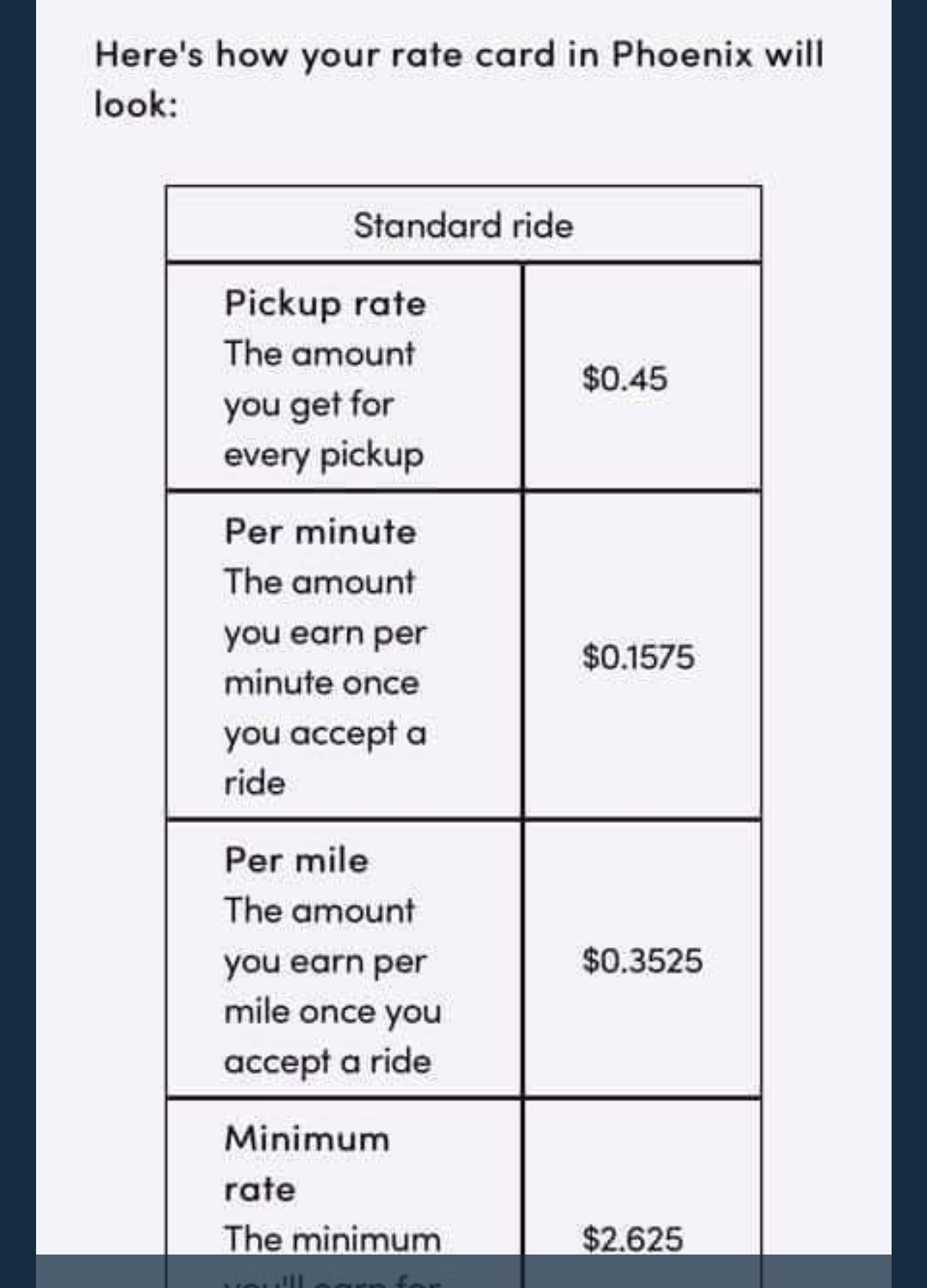Click the $2.625 minimum rate value

[x=632, y=1240]
